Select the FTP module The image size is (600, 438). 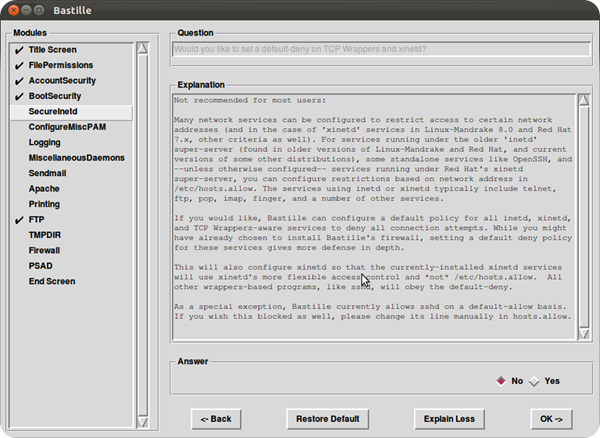click(36, 220)
